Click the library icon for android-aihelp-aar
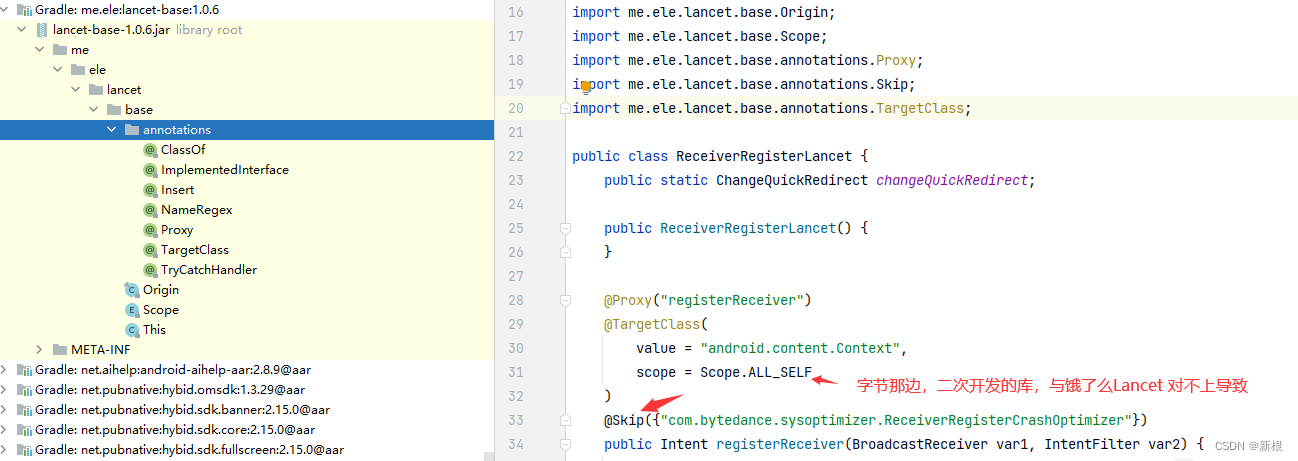The width and height of the screenshot is (1298, 461). 24,370
